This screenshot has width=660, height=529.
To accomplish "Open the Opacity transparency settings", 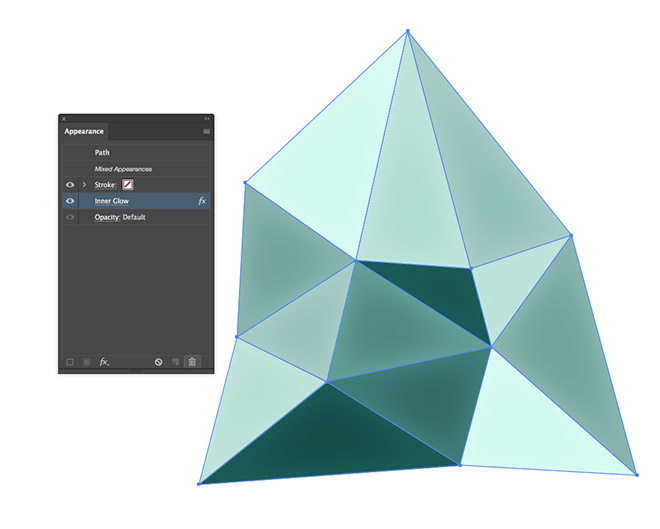I will (107, 217).
